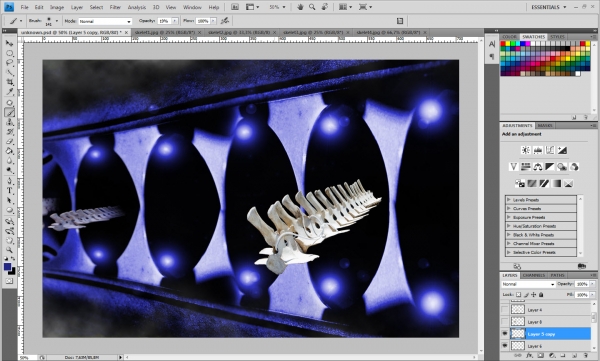Select the History Brush tool

coord(9,132)
